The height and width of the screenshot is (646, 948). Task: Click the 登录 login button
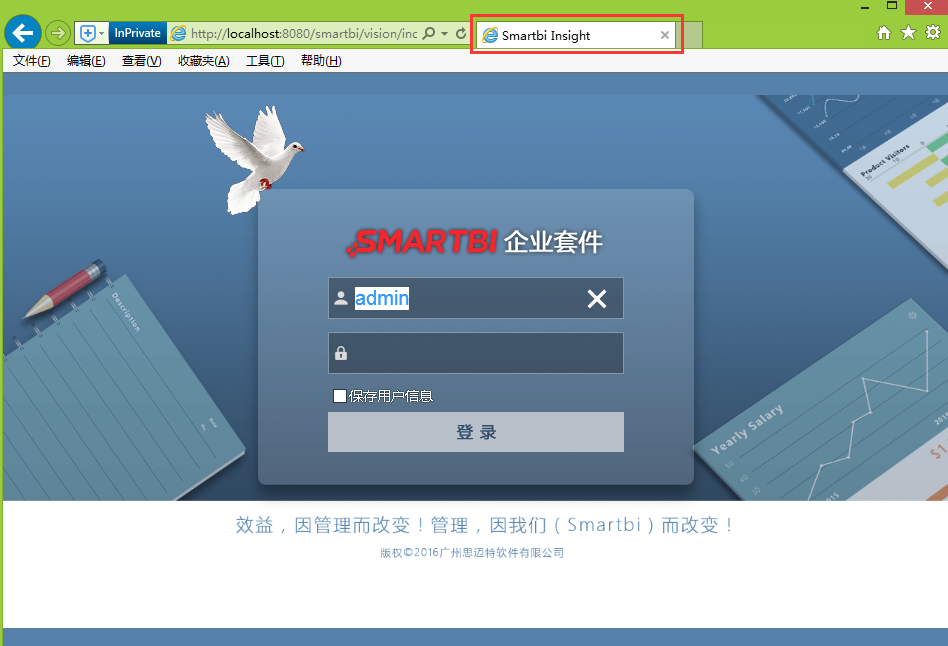tap(476, 432)
